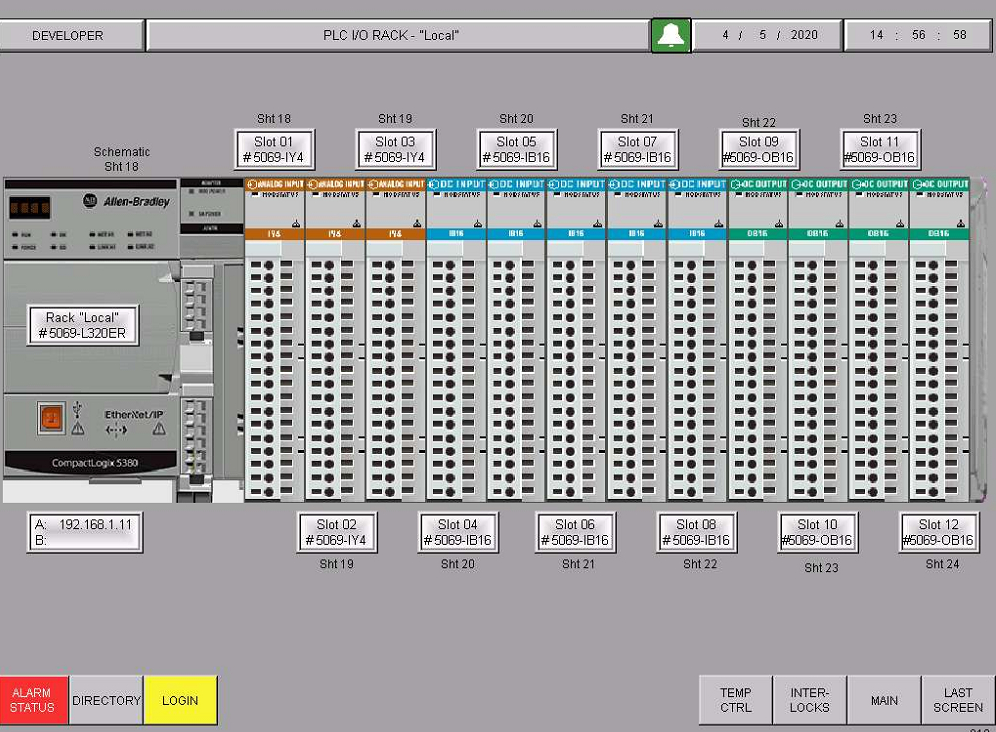Click the CompactLogix 5380 label on the controller
Viewport: 996px width, 732px height.
pos(95,463)
